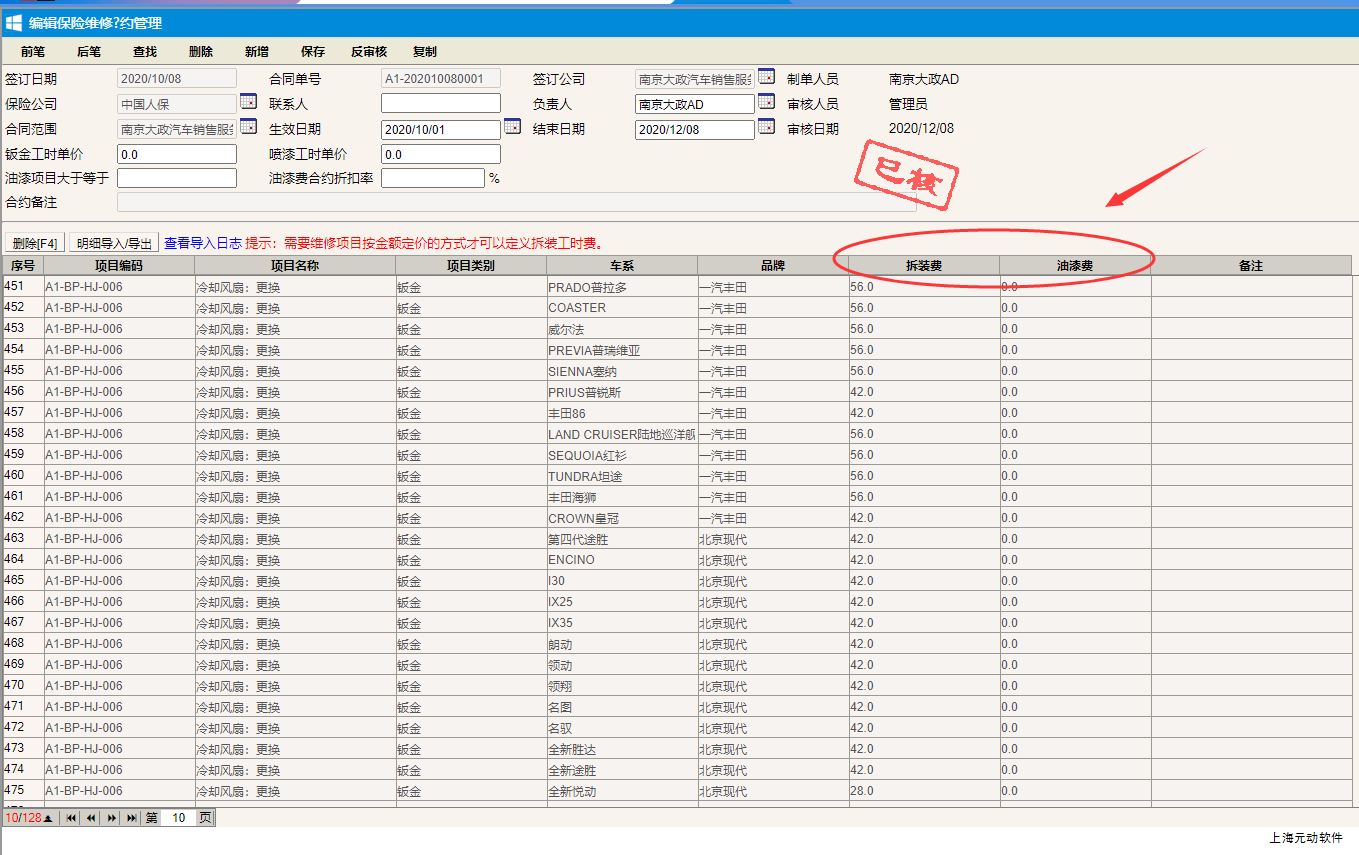This screenshot has height=855, width=1359.
Task: Click picker icon beside 负责人 field
Action: (x=766, y=102)
